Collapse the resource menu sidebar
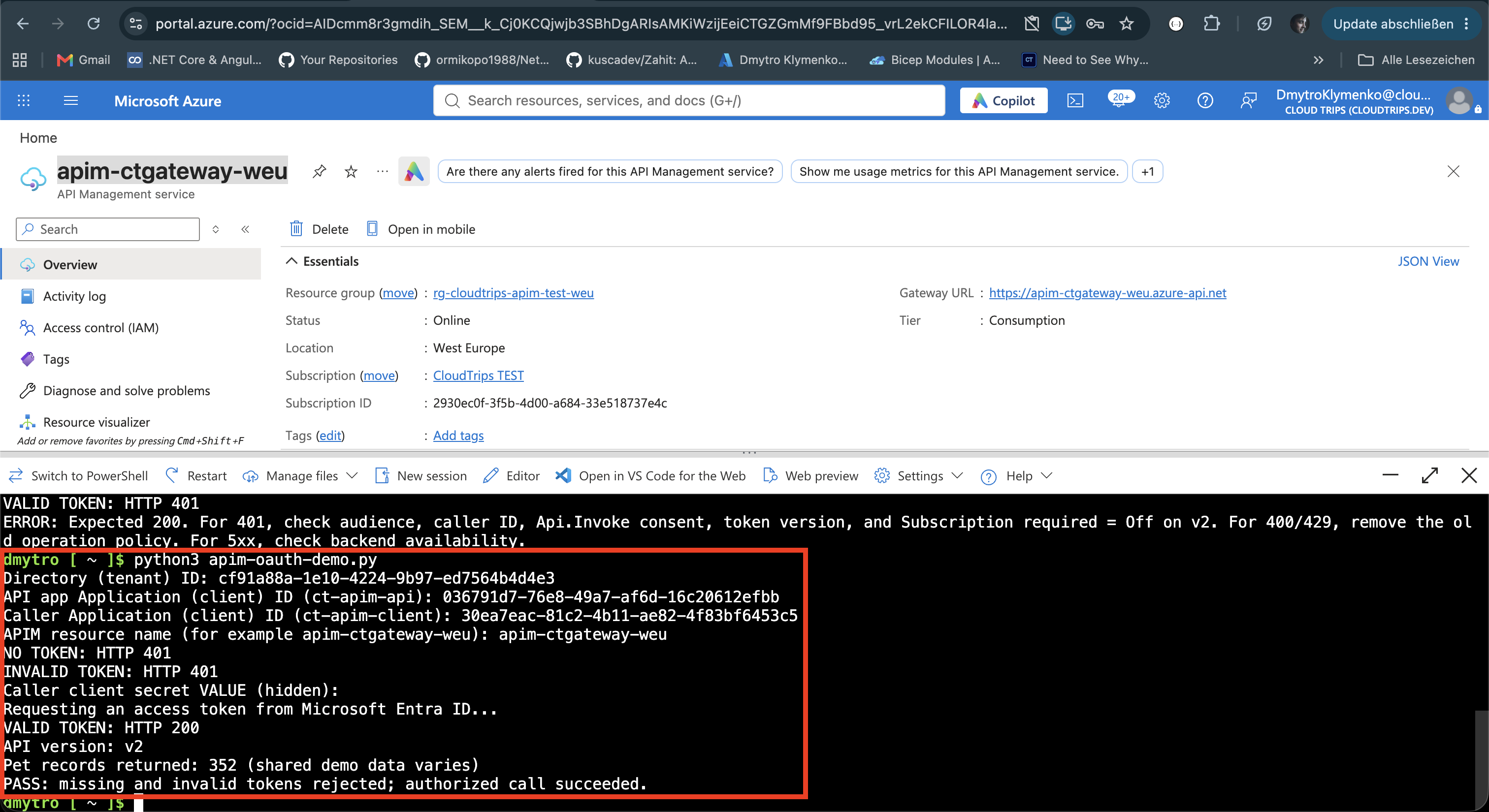This screenshot has height=812, width=1489. (245, 229)
